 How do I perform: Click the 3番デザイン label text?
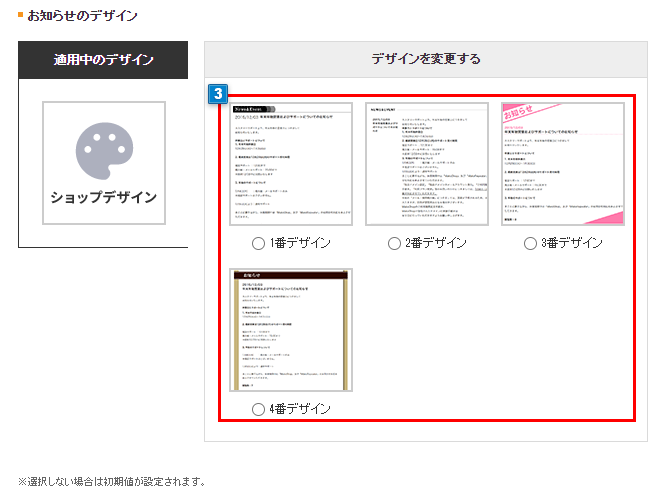coord(572,243)
